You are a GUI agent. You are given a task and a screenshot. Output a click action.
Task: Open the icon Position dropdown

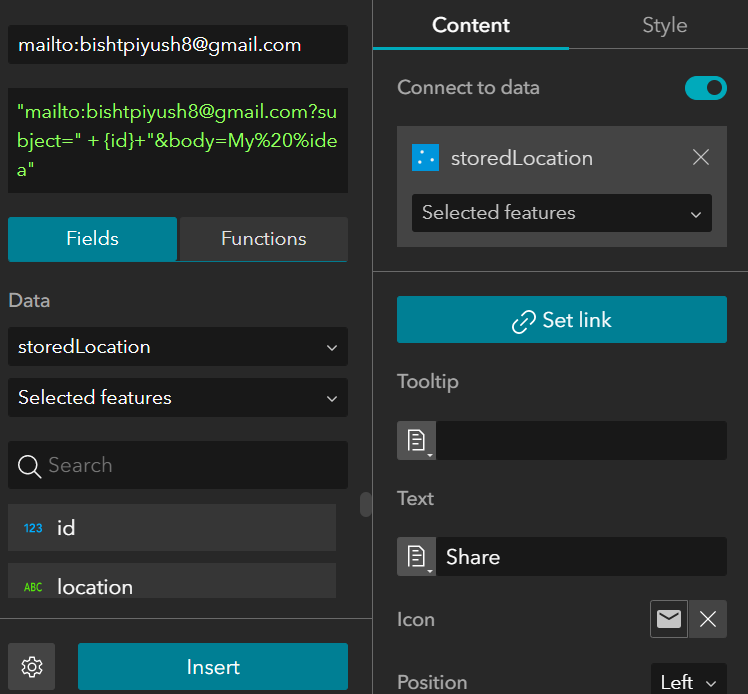(688, 682)
